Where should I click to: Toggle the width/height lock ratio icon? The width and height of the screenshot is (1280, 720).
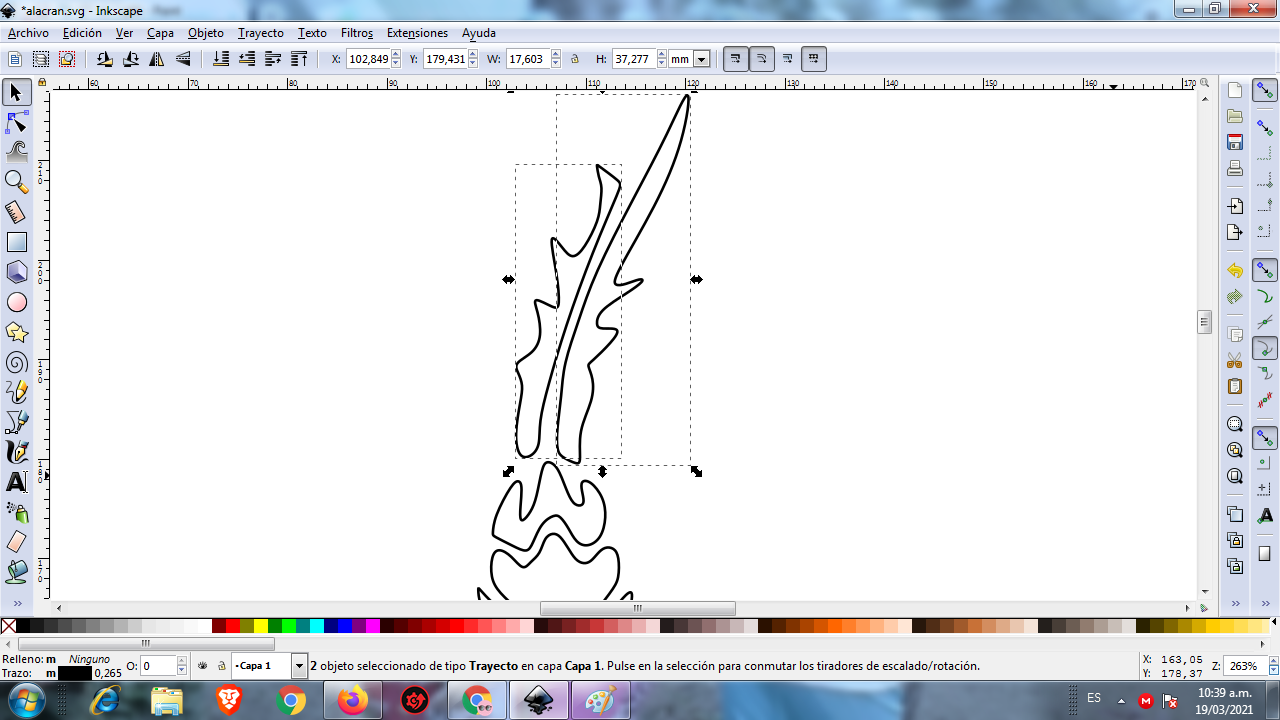point(575,59)
